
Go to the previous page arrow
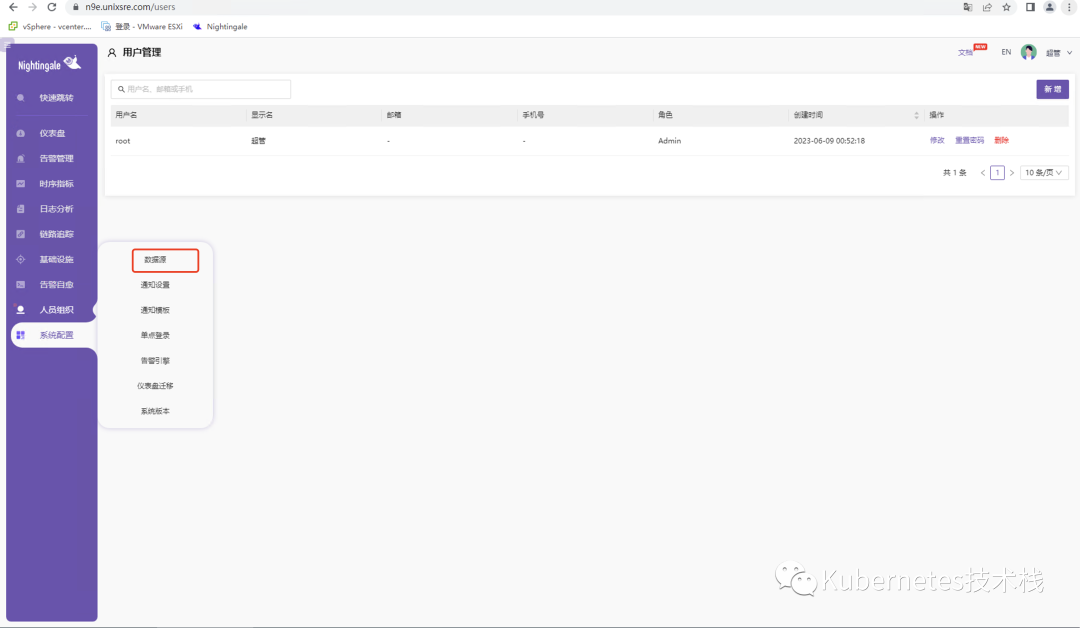coord(982,173)
